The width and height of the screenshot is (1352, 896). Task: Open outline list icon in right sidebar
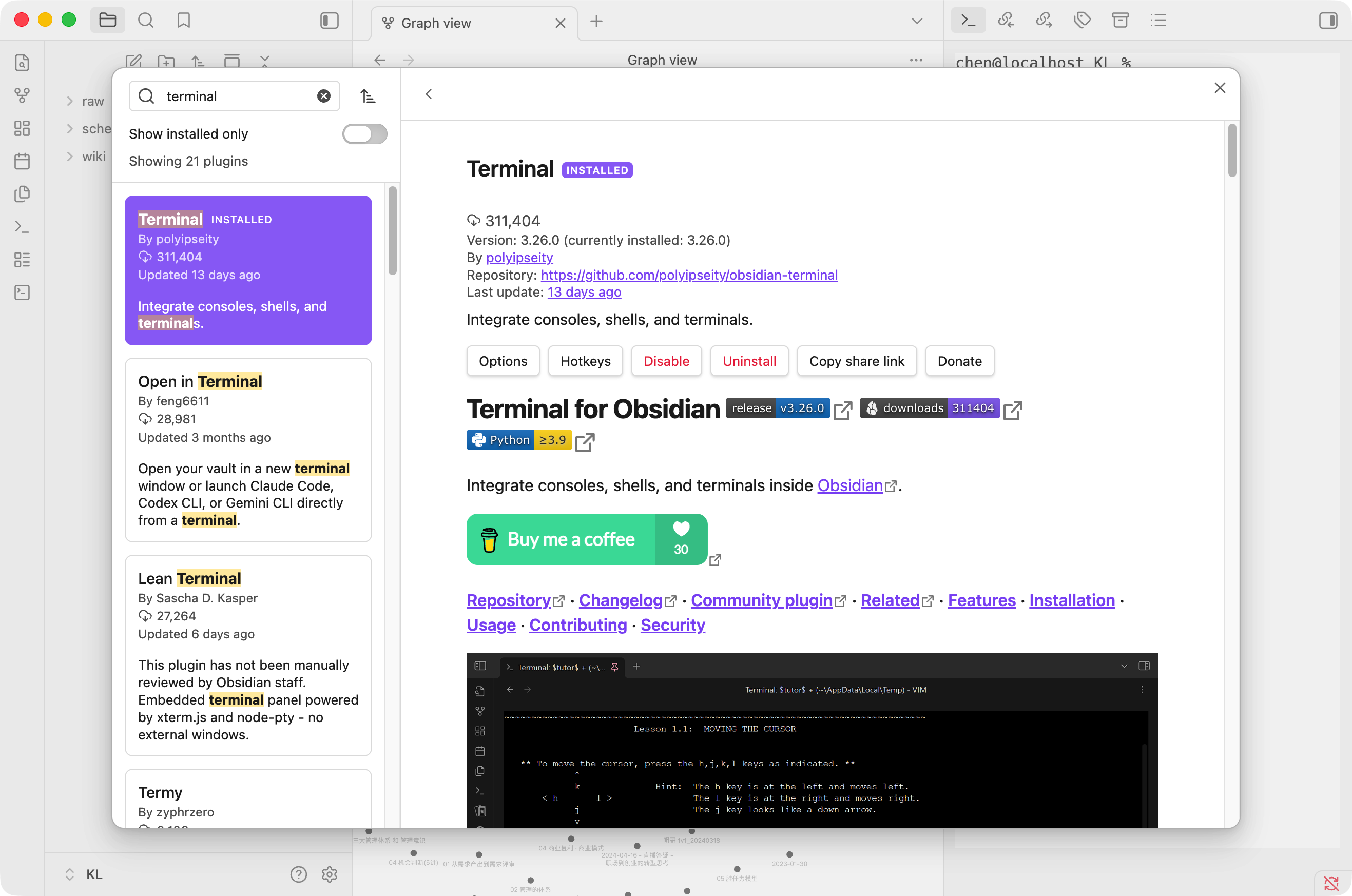(x=1158, y=21)
